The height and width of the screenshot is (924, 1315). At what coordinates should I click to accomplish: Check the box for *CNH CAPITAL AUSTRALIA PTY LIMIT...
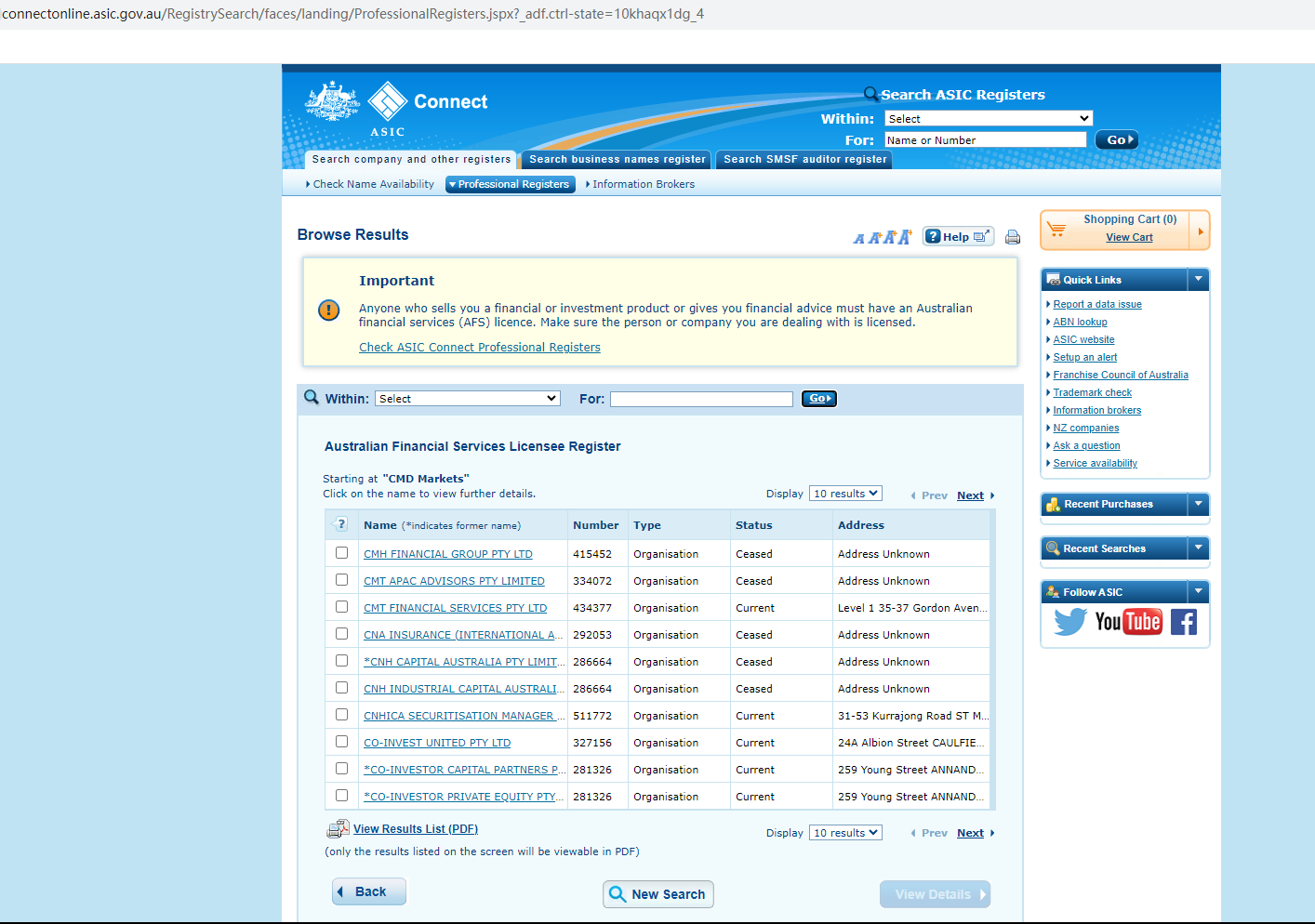(x=341, y=661)
